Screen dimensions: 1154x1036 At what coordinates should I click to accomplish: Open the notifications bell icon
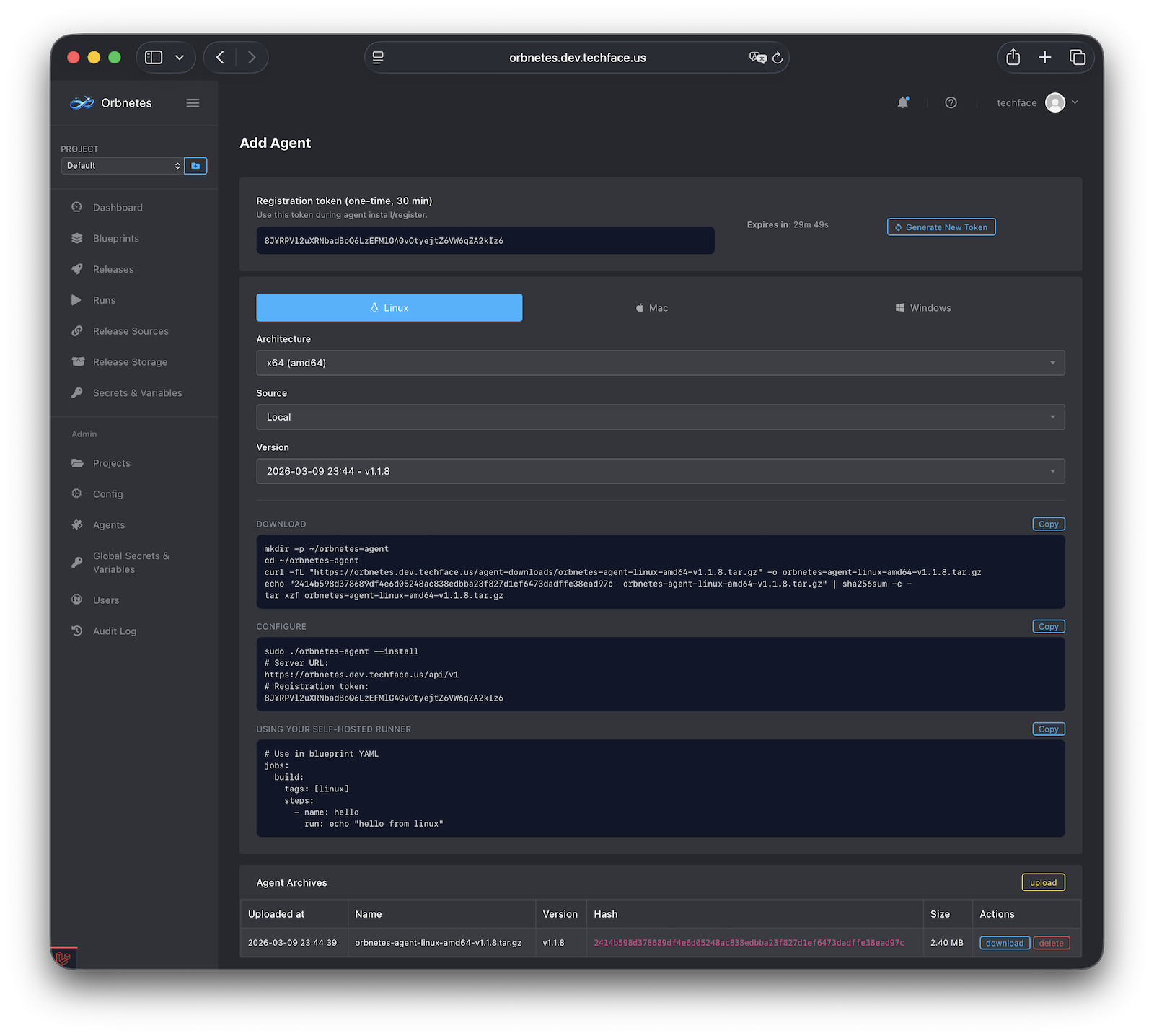point(902,103)
